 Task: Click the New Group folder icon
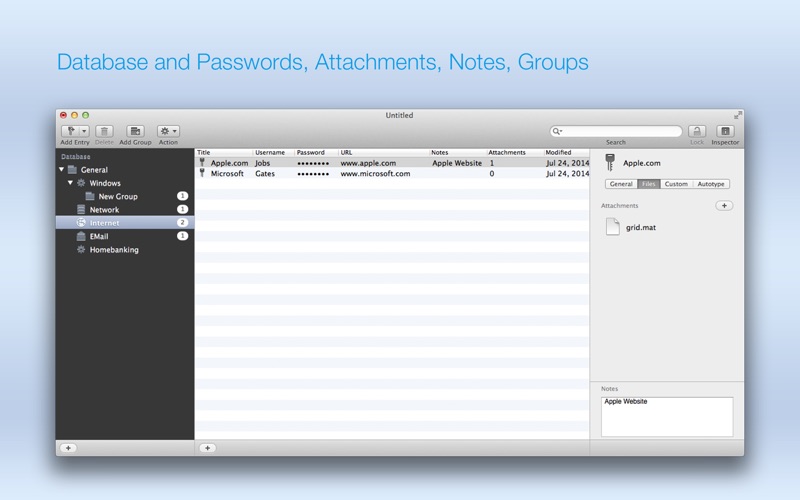(x=90, y=196)
